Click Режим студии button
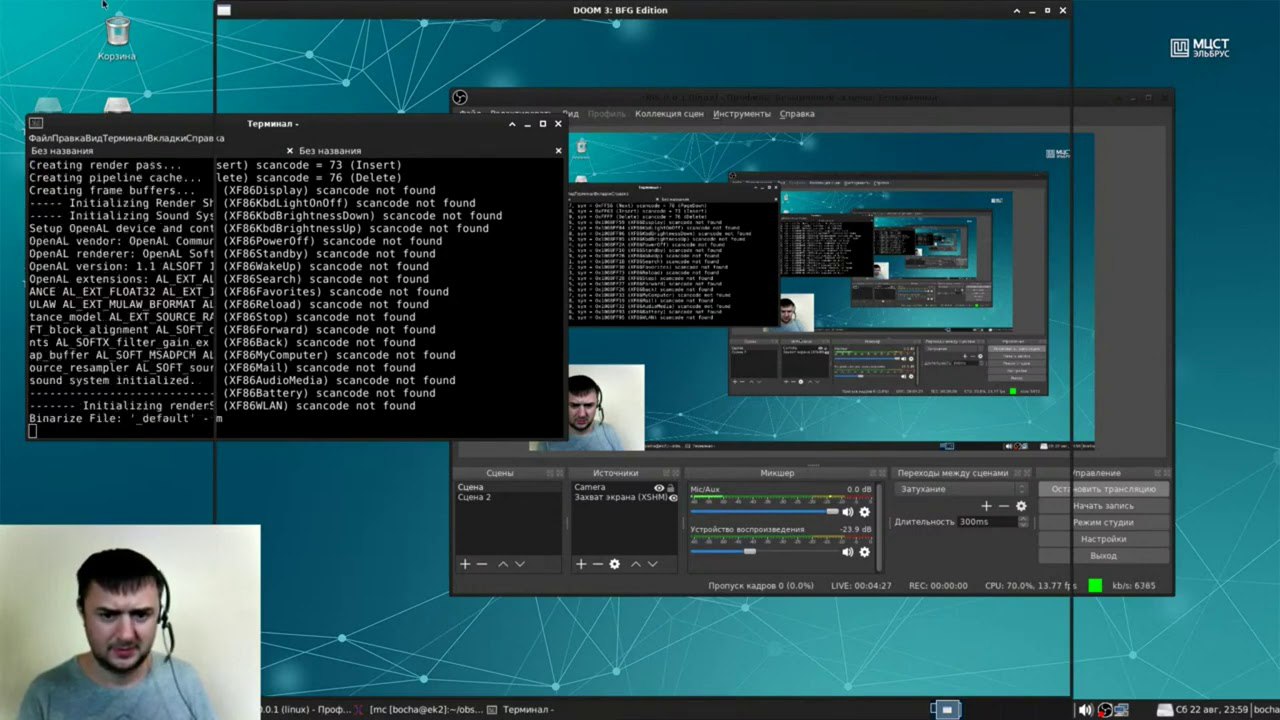The width and height of the screenshot is (1280, 720). pyautogui.click(x=1103, y=522)
